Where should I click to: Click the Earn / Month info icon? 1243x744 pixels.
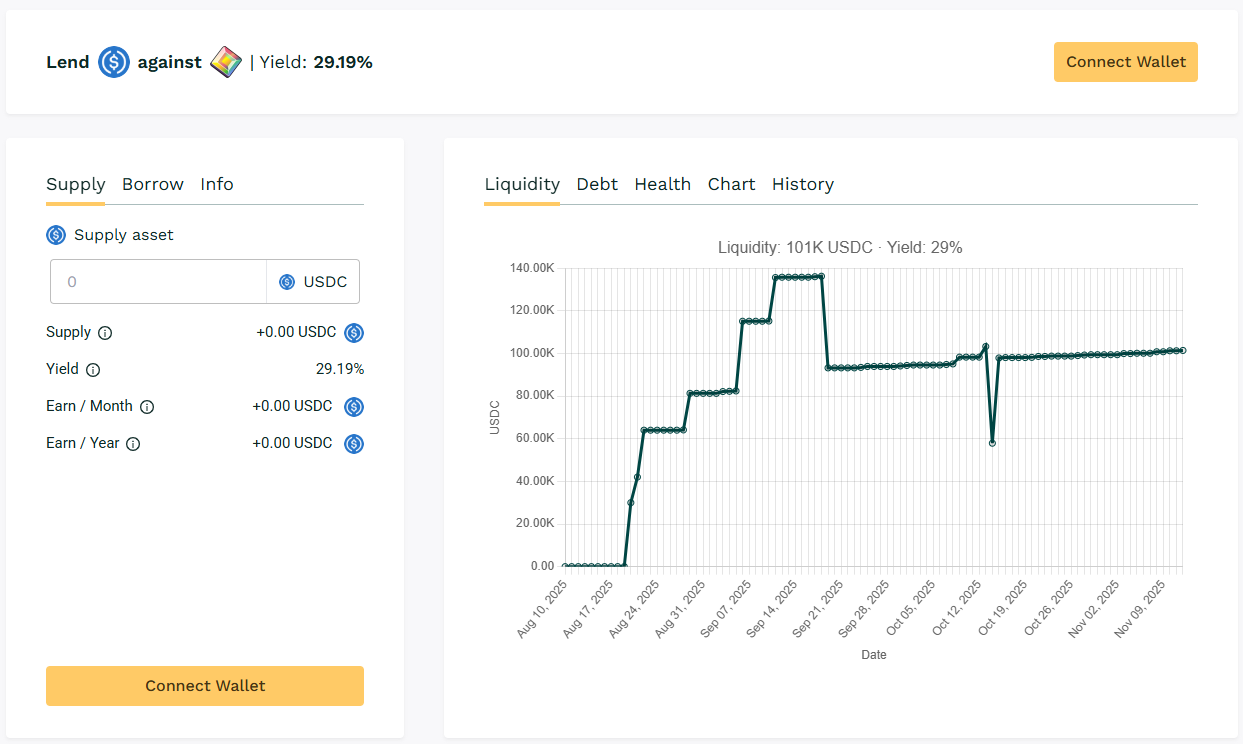[x=147, y=407]
